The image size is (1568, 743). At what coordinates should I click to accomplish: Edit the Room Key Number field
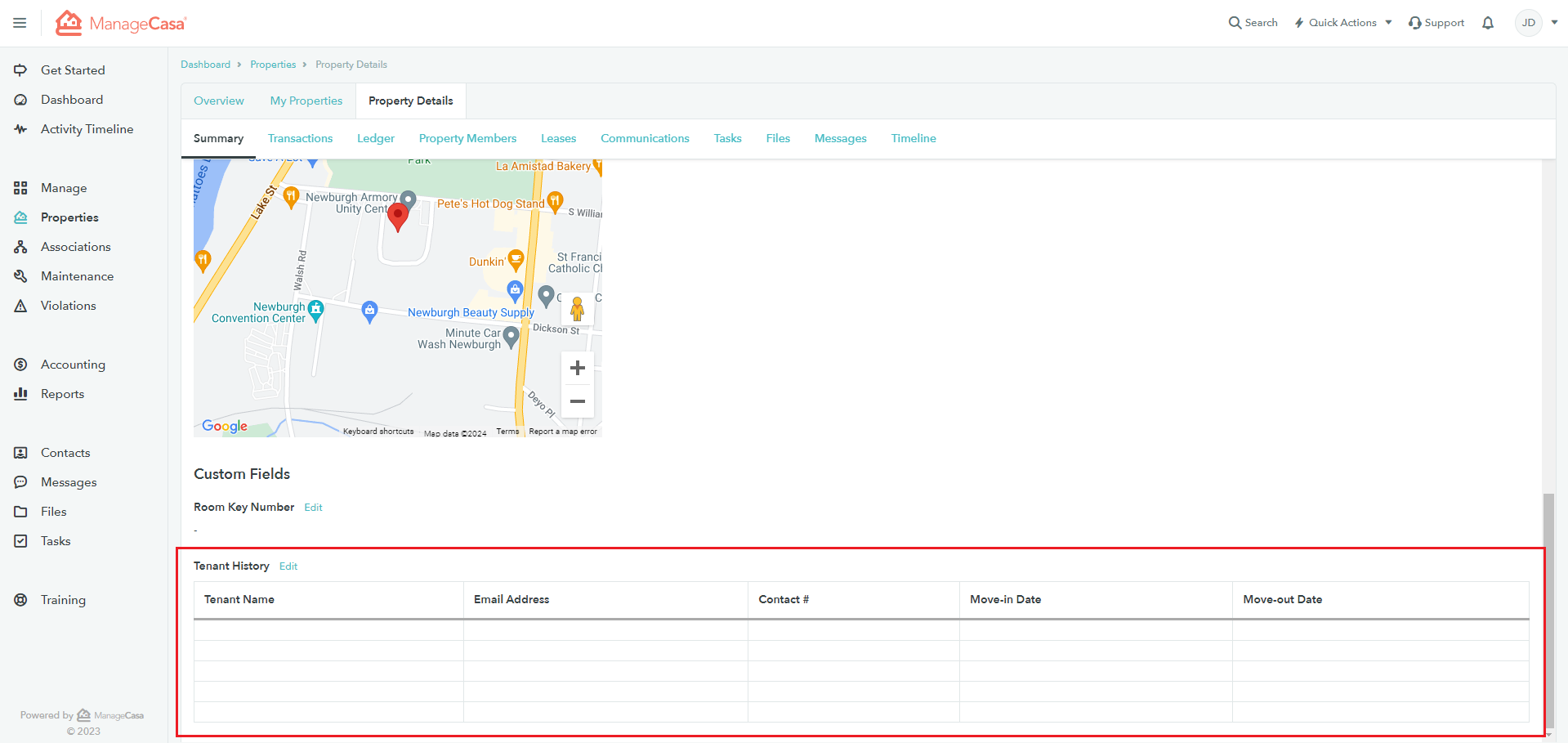tap(314, 508)
